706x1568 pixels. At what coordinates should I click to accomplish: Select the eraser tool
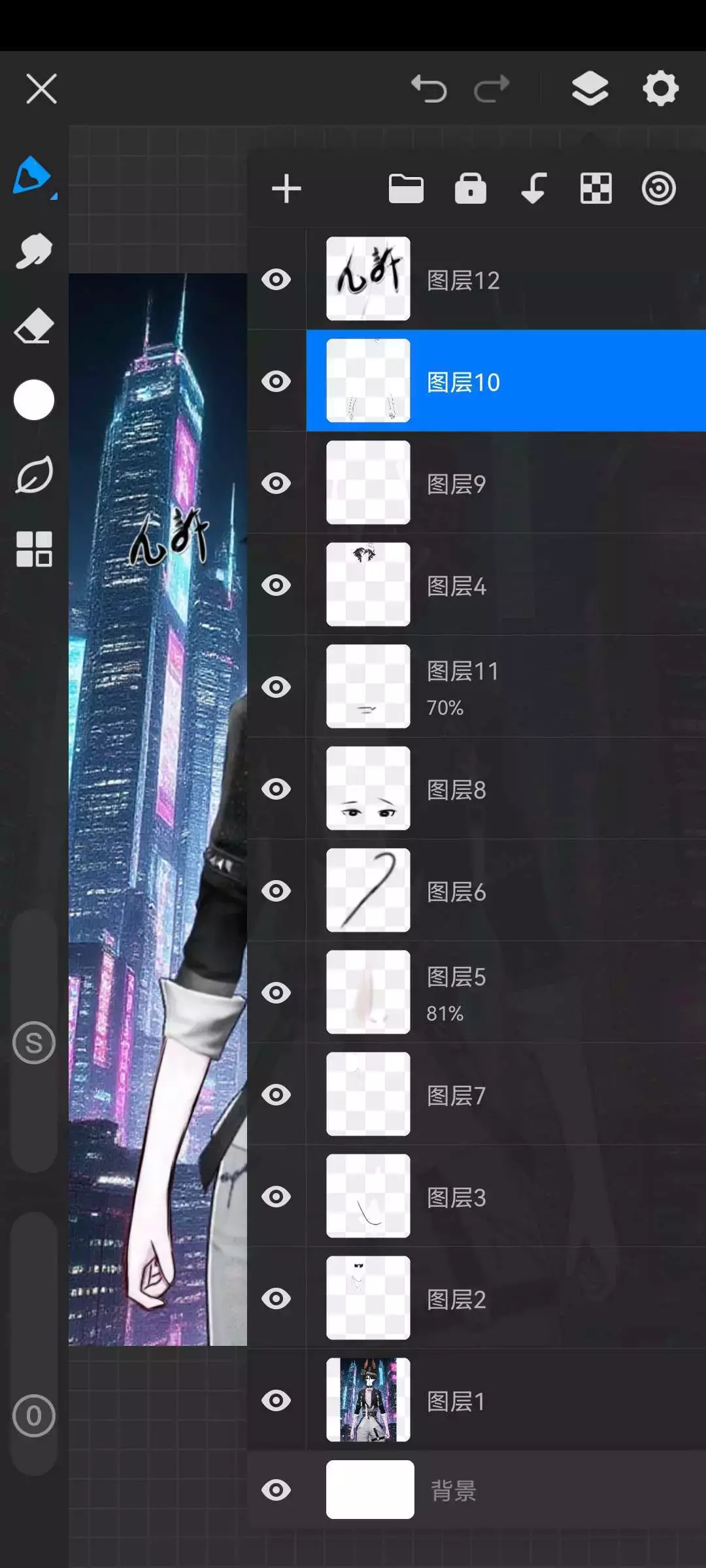point(34,325)
